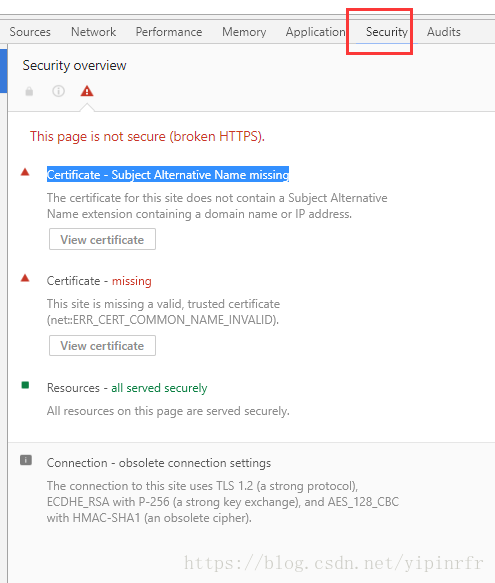Click red triangle next to Certificate - missing

pyautogui.click(x=25, y=278)
